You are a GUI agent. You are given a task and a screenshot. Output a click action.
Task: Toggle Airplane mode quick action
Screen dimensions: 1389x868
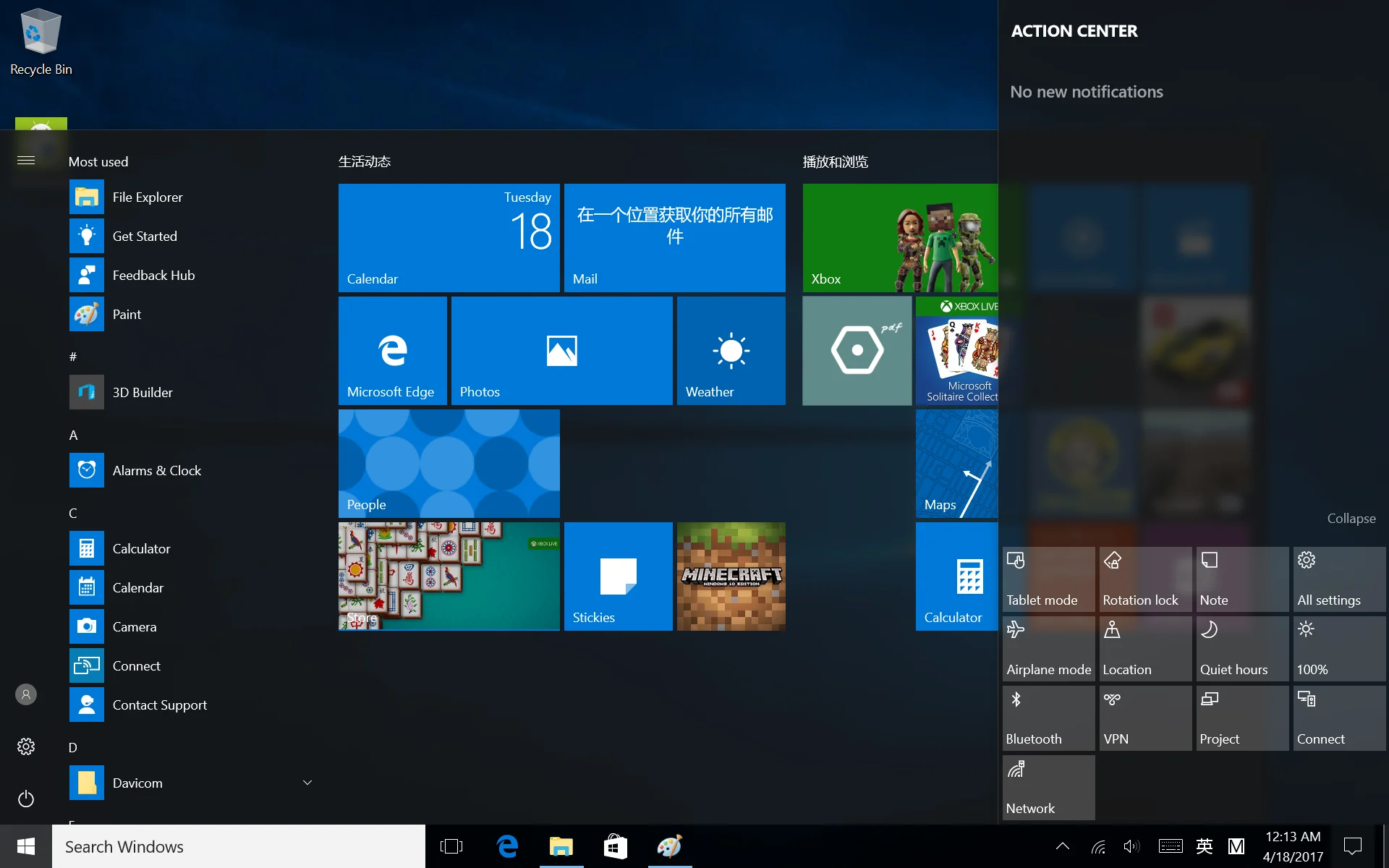point(1048,649)
